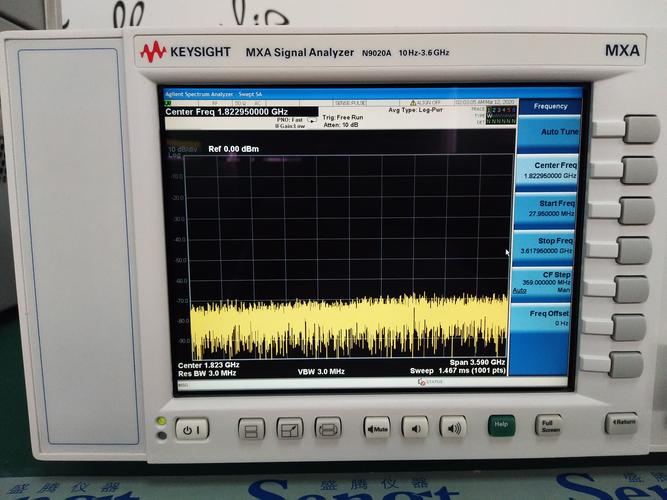Image resolution: width=667 pixels, height=500 pixels.
Task: Select the split window layout icon
Action: click(x=251, y=429)
